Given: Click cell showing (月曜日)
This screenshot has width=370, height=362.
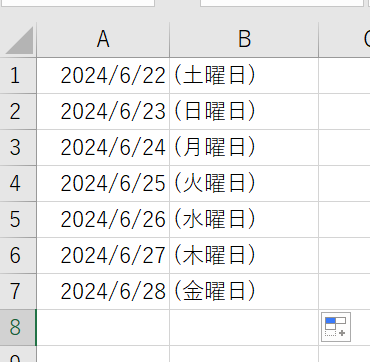Looking at the screenshot, I should [x=244, y=148].
